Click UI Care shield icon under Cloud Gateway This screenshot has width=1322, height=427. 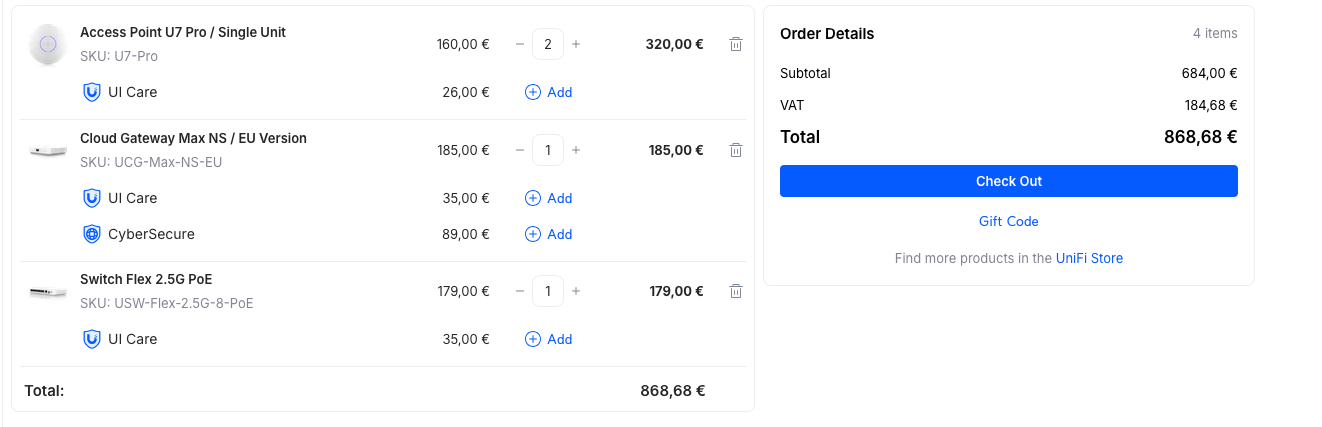pyautogui.click(x=91, y=198)
